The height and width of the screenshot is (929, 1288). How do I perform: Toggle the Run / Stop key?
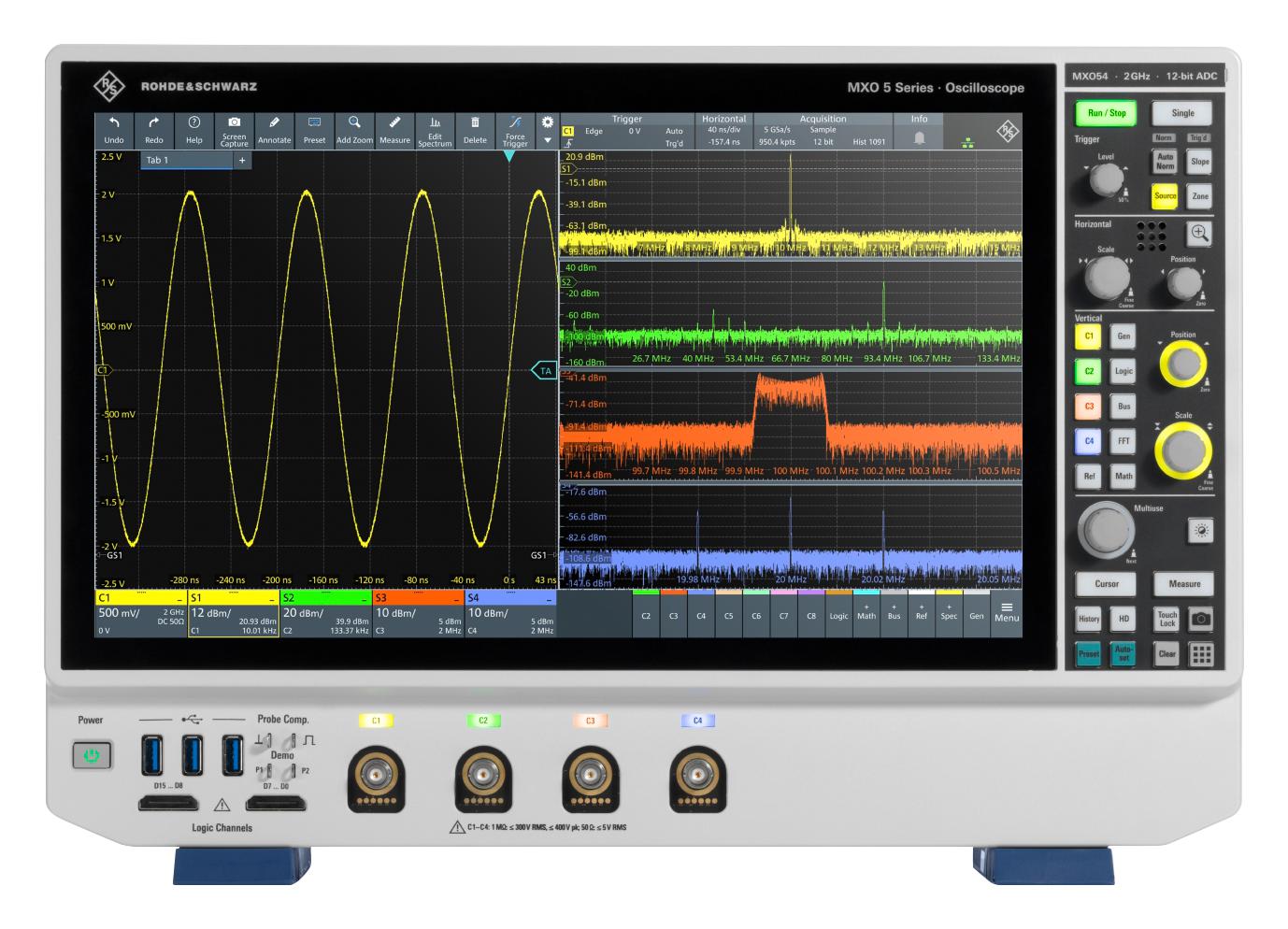pyautogui.click(x=1107, y=113)
